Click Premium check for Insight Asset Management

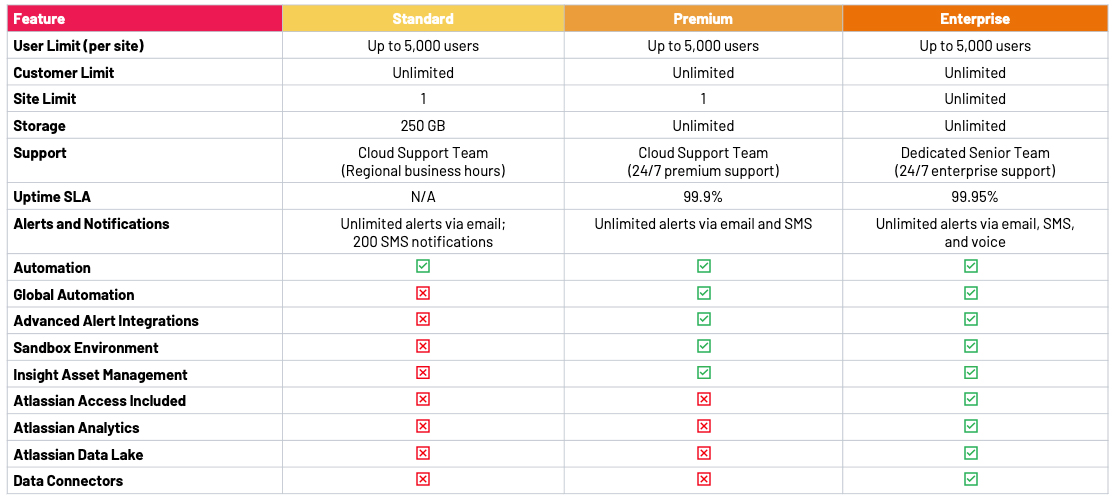pyautogui.click(x=703, y=373)
